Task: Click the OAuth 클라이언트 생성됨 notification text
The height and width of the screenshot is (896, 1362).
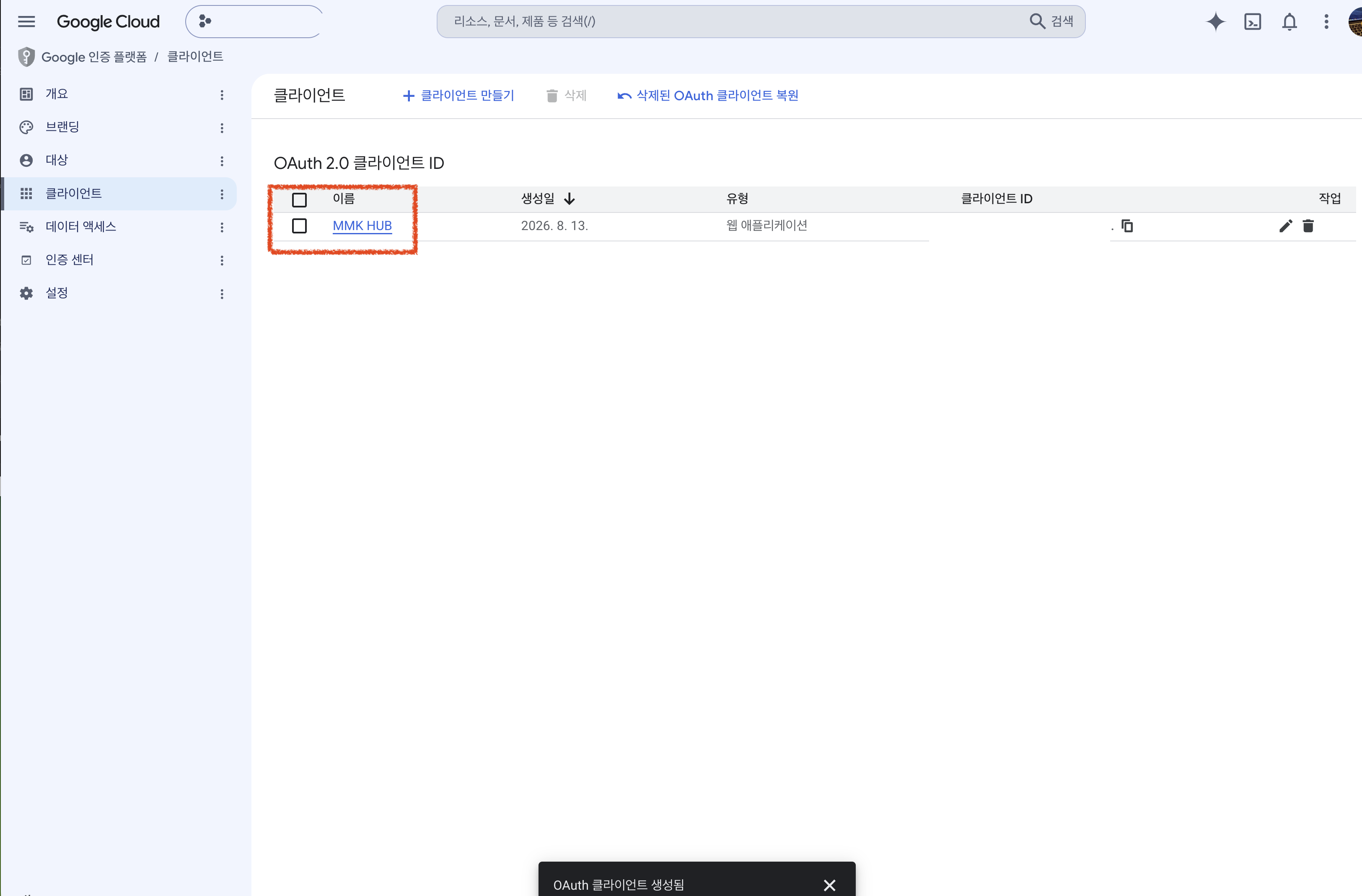Action: [619, 885]
